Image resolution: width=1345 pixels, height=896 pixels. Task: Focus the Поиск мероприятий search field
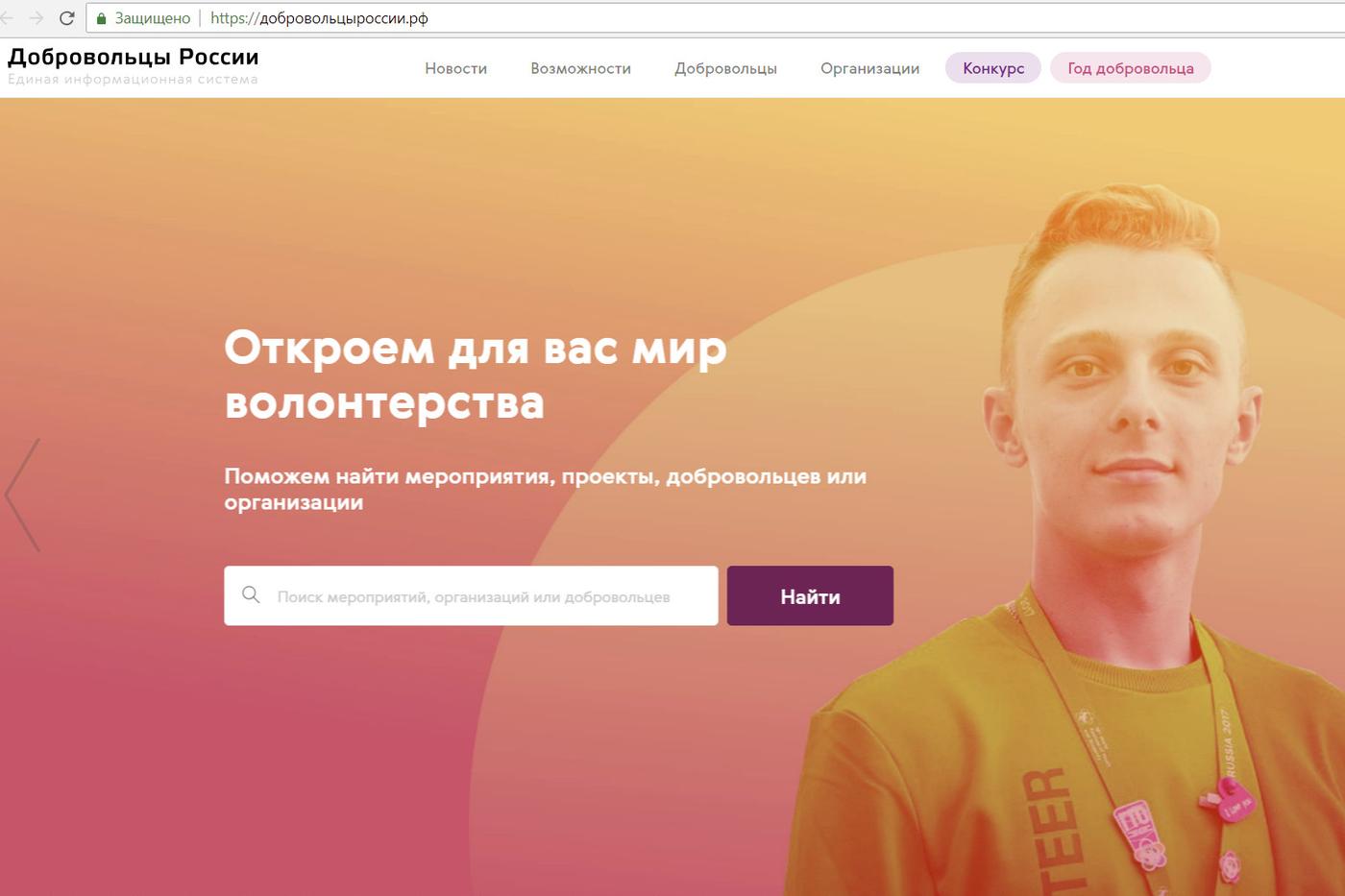471,595
